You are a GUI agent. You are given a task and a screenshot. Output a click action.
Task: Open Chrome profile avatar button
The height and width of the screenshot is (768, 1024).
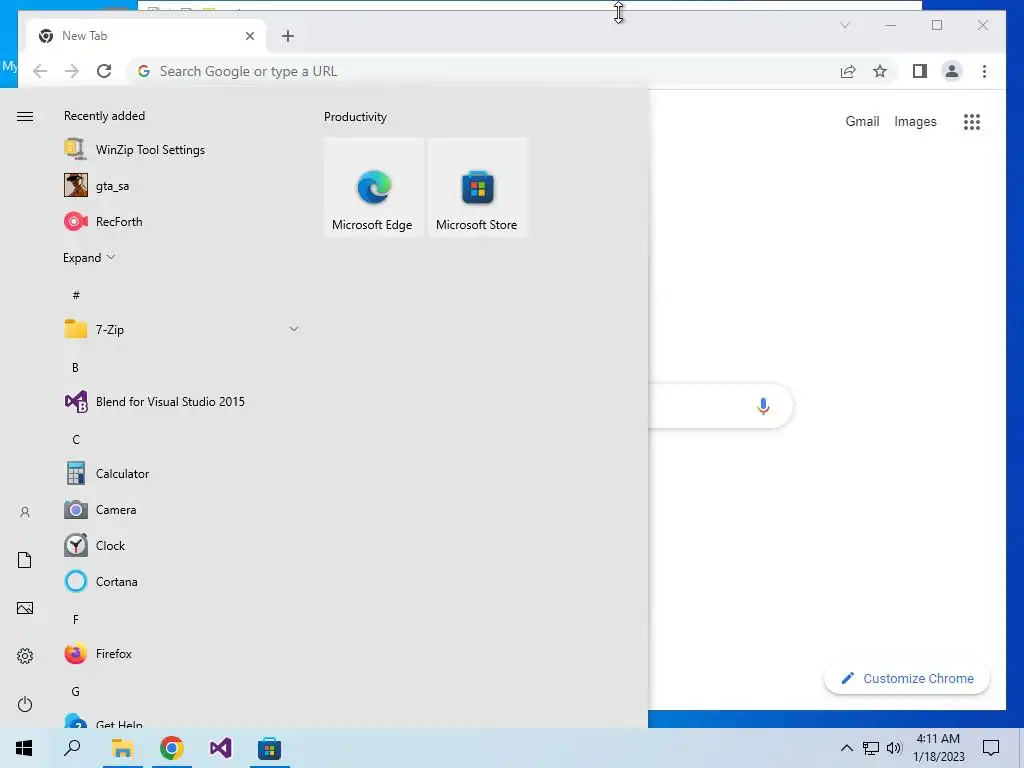click(x=952, y=71)
